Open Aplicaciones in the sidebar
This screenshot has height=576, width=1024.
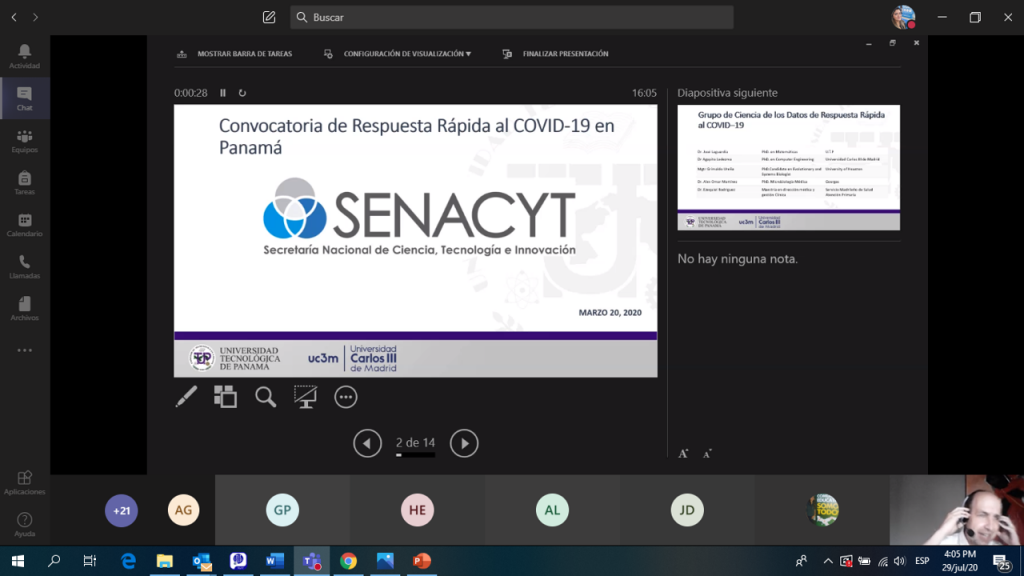24,483
